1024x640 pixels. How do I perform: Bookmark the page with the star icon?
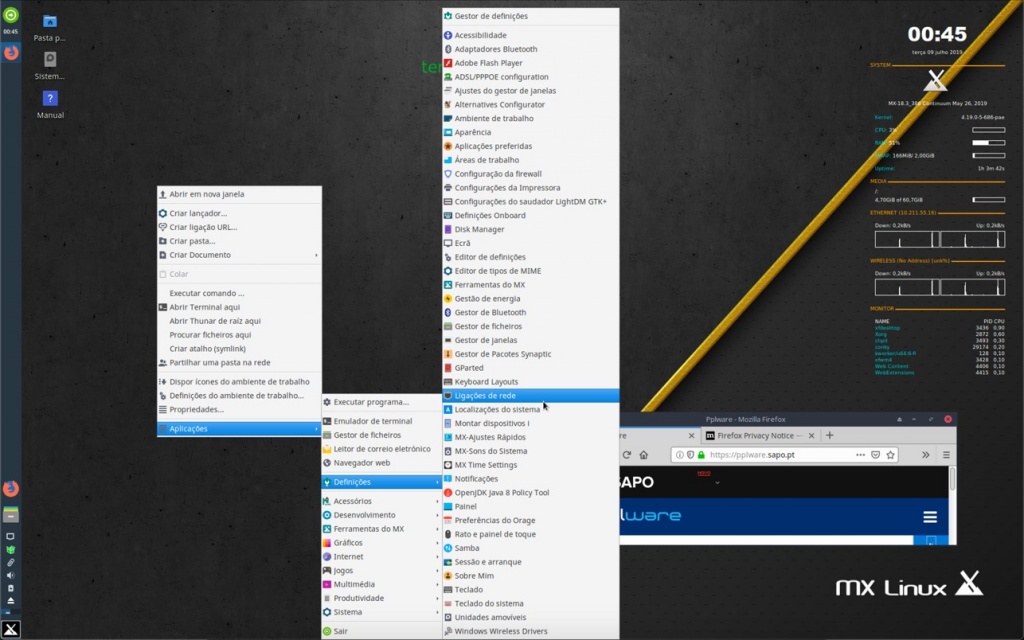click(x=890, y=455)
